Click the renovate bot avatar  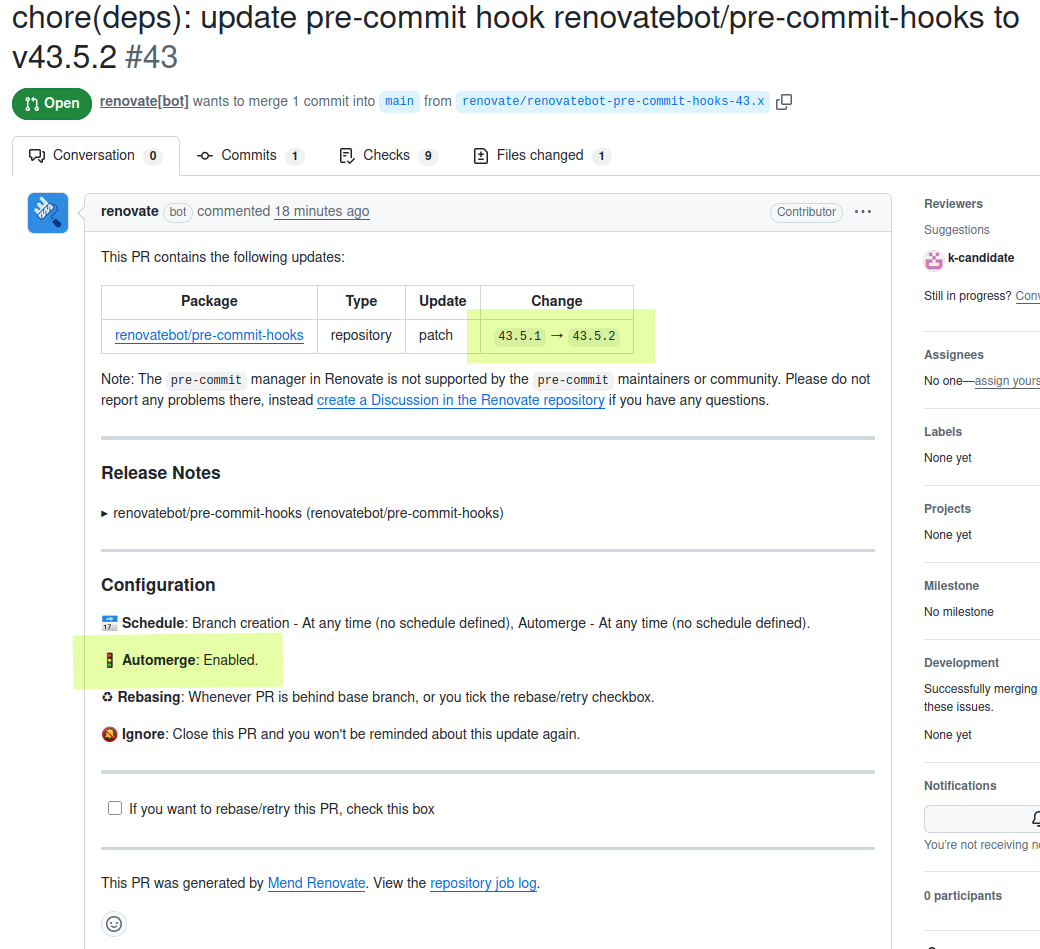coord(47,212)
